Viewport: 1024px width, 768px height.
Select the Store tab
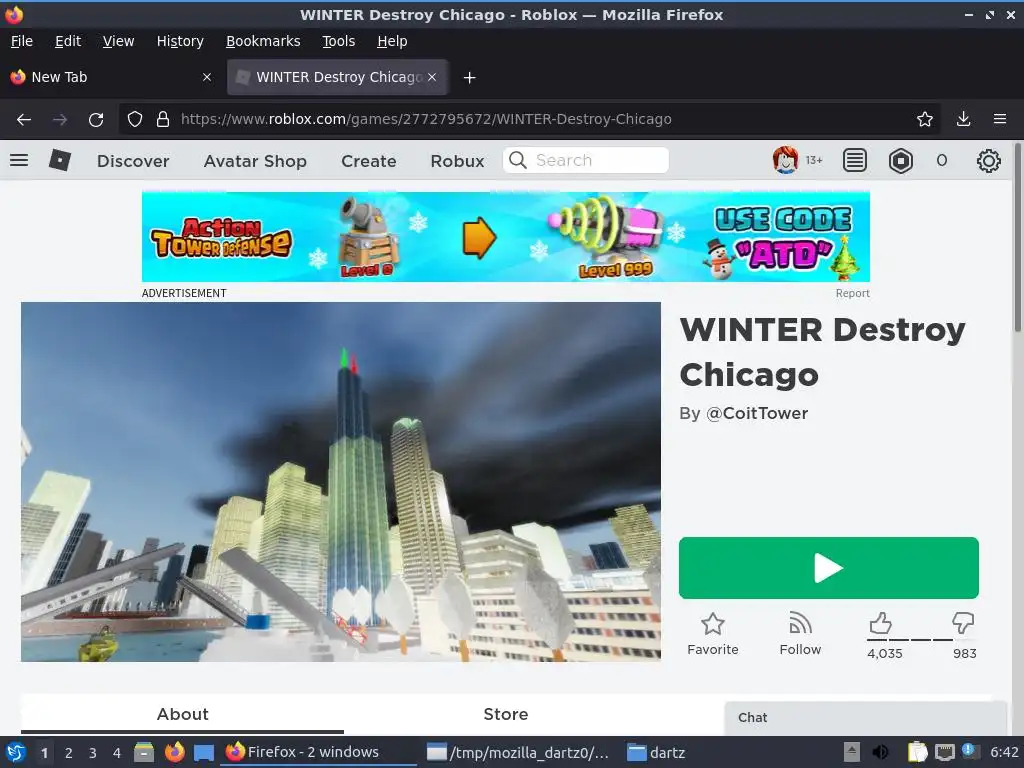[505, 714]
